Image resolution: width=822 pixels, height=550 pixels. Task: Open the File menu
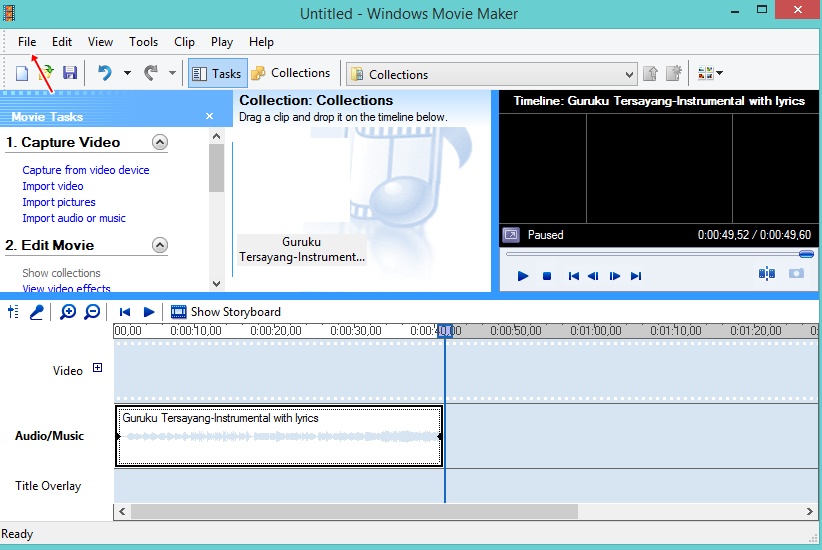pyautogui.click(x=27, y=42)
